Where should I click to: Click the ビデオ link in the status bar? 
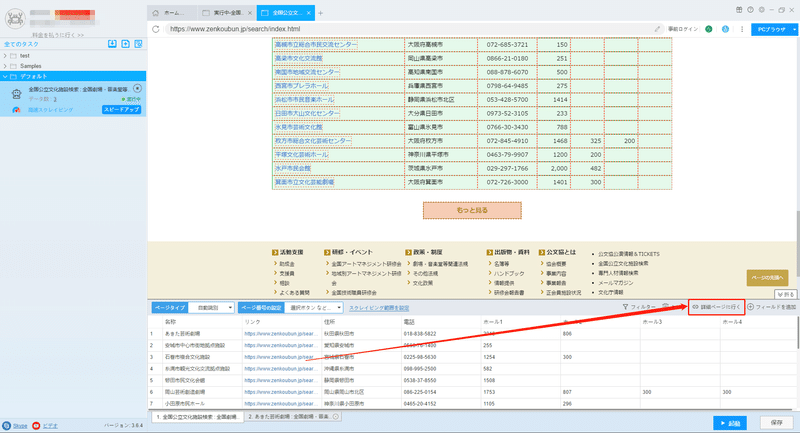coord(50,425)
